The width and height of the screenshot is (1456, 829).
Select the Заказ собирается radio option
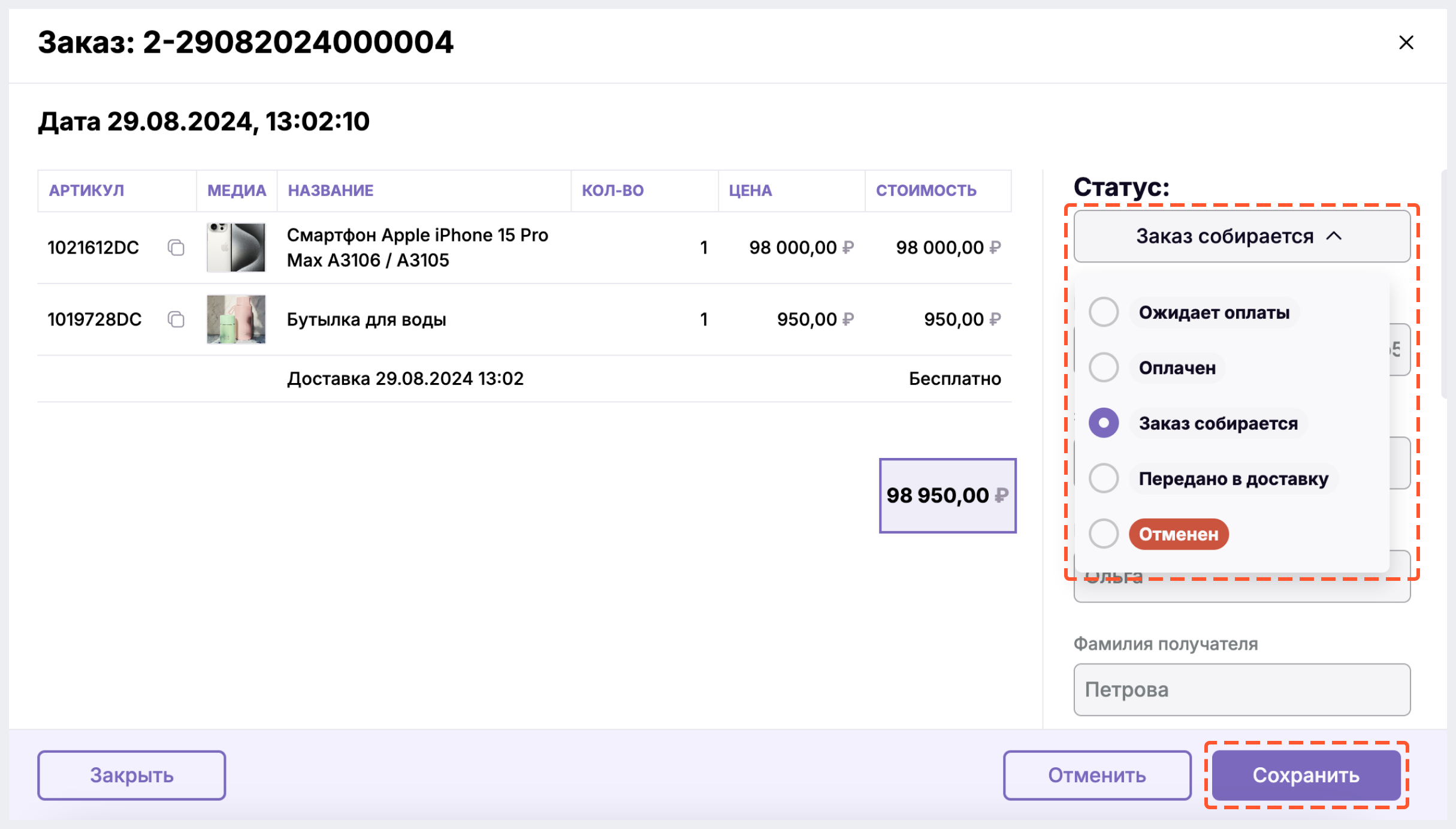coord(1104,423)
